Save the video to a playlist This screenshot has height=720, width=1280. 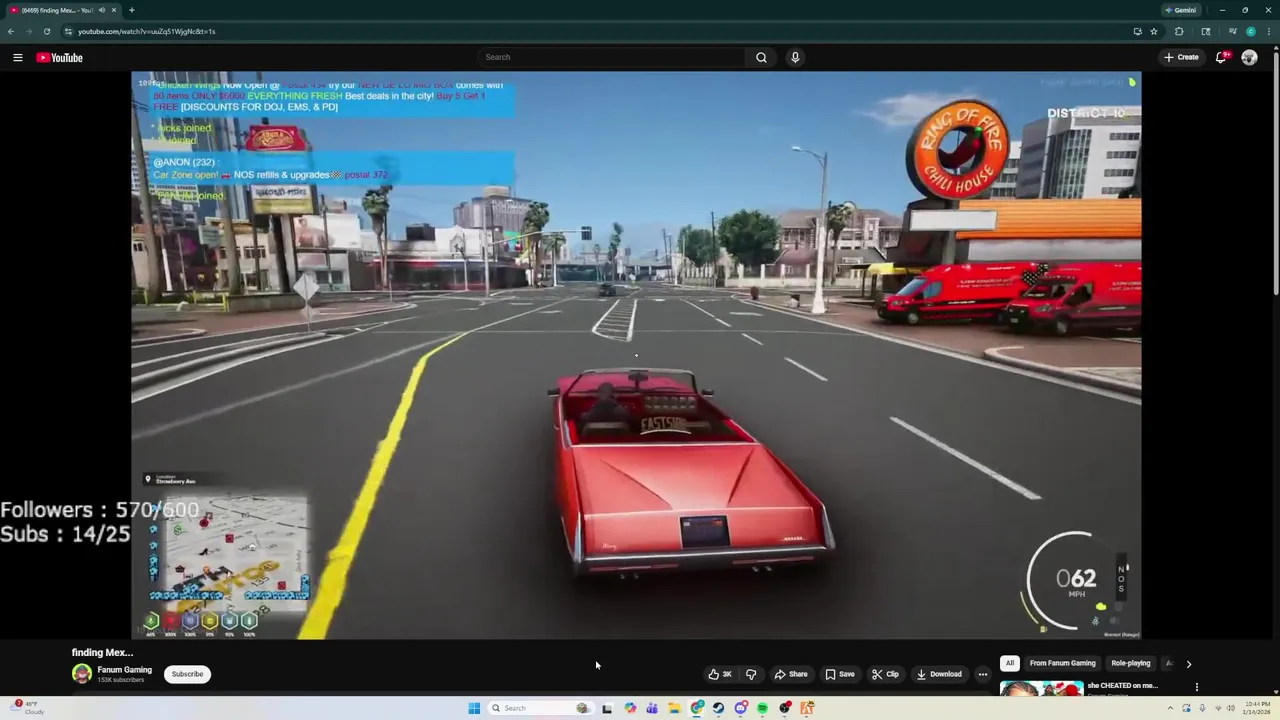tap(840, 674)
